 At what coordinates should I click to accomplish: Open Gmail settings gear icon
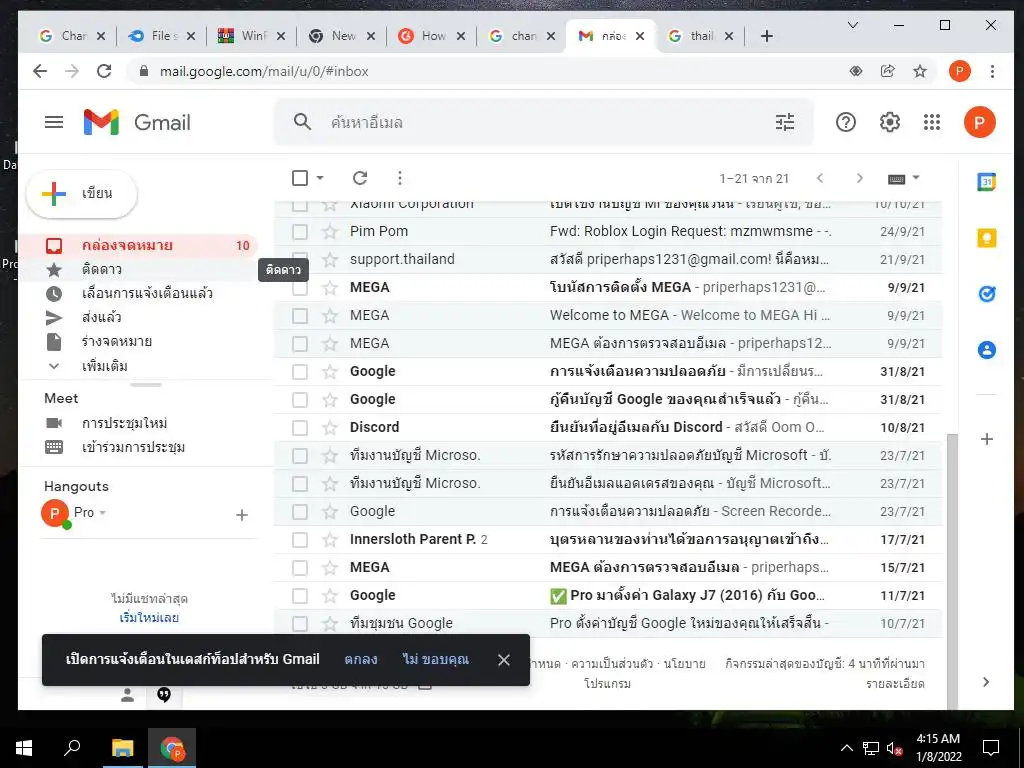click(x=889, y=122)
